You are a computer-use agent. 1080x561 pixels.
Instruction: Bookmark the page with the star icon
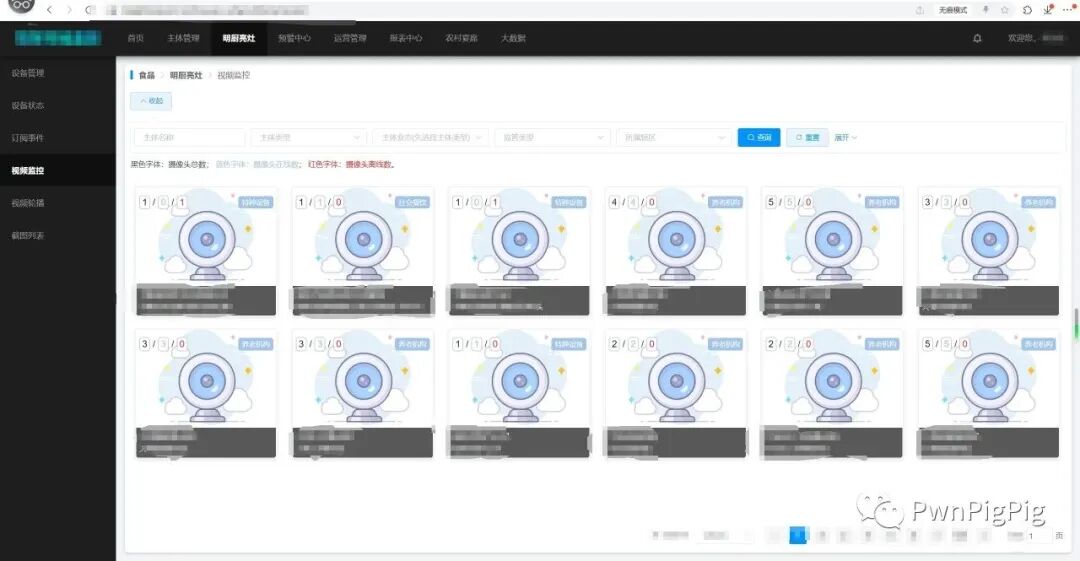coord(1005,10)
